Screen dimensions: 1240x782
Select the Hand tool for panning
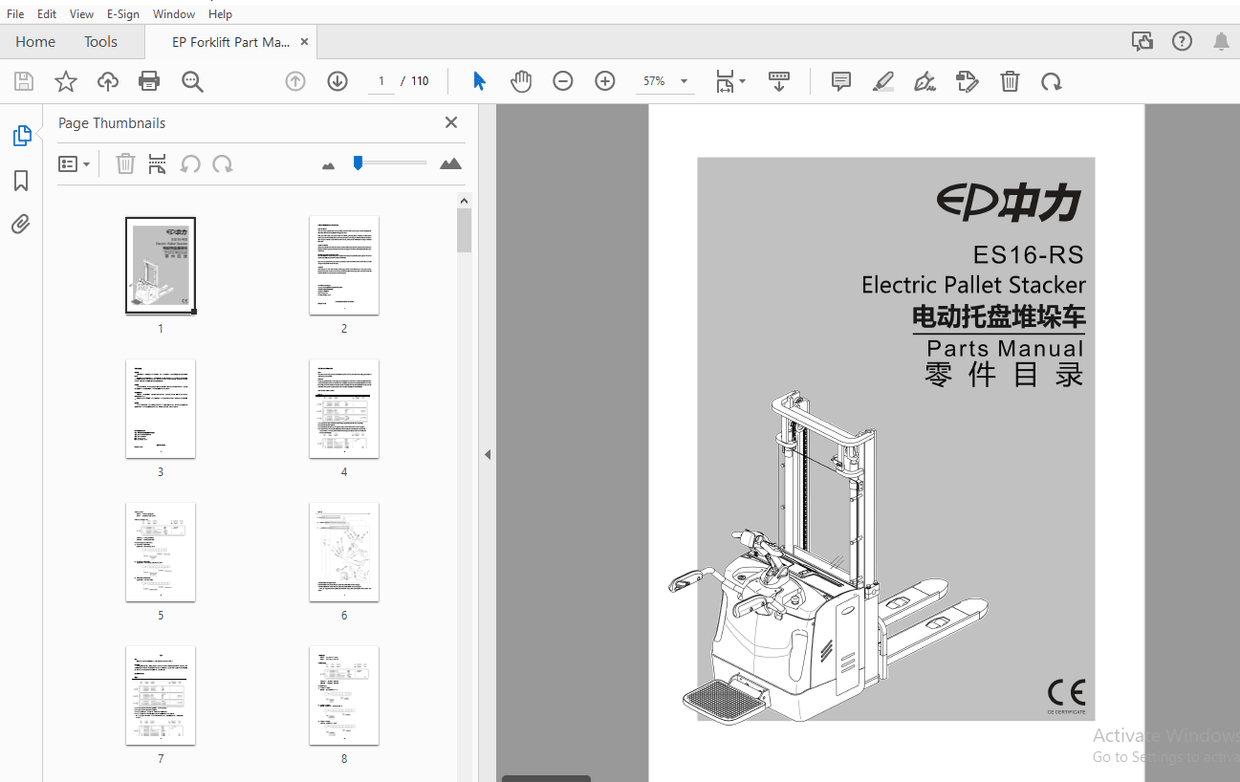coord(521,81)
